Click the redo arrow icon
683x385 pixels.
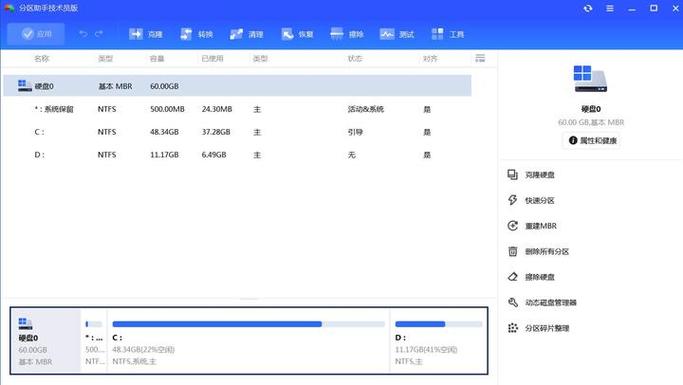[99, 34]
